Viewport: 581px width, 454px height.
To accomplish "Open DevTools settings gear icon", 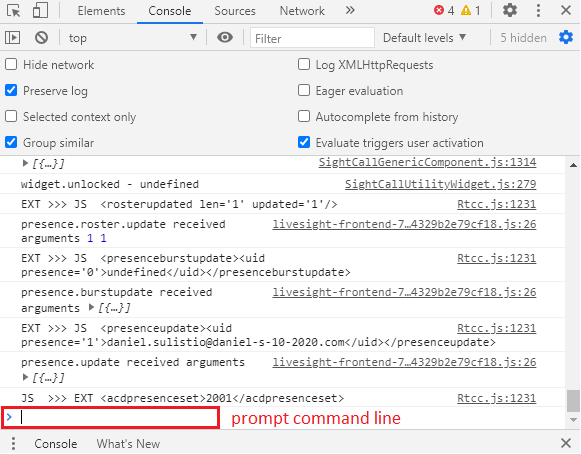I will pyautogui.click(x=510, y=10).
